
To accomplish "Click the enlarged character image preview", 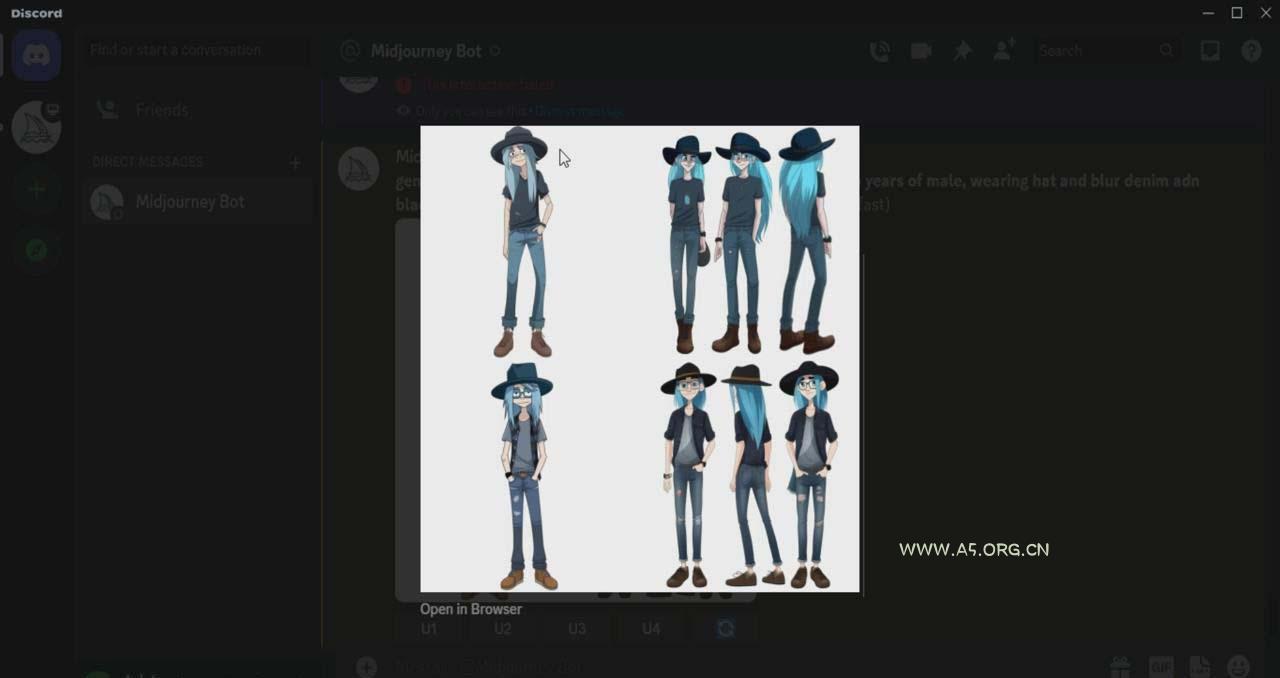I will (639, 358).
